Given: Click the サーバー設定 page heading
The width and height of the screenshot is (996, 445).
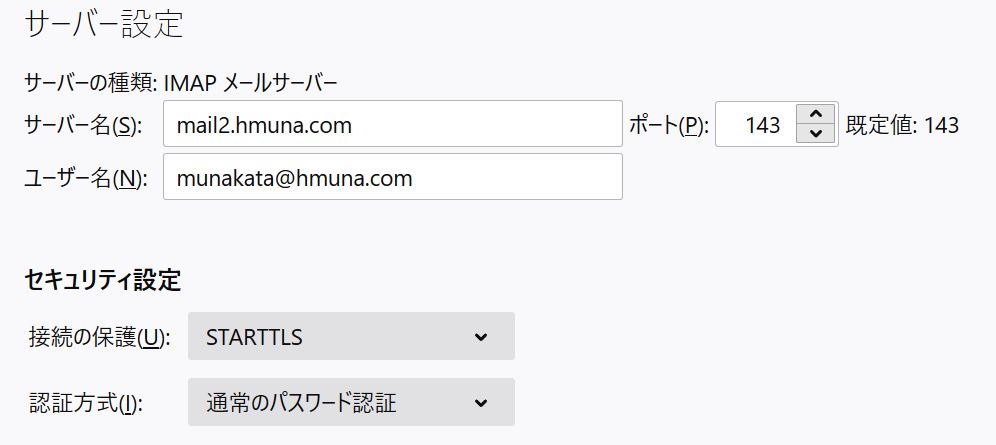Looking at the screenshot, I should point(104,25).
